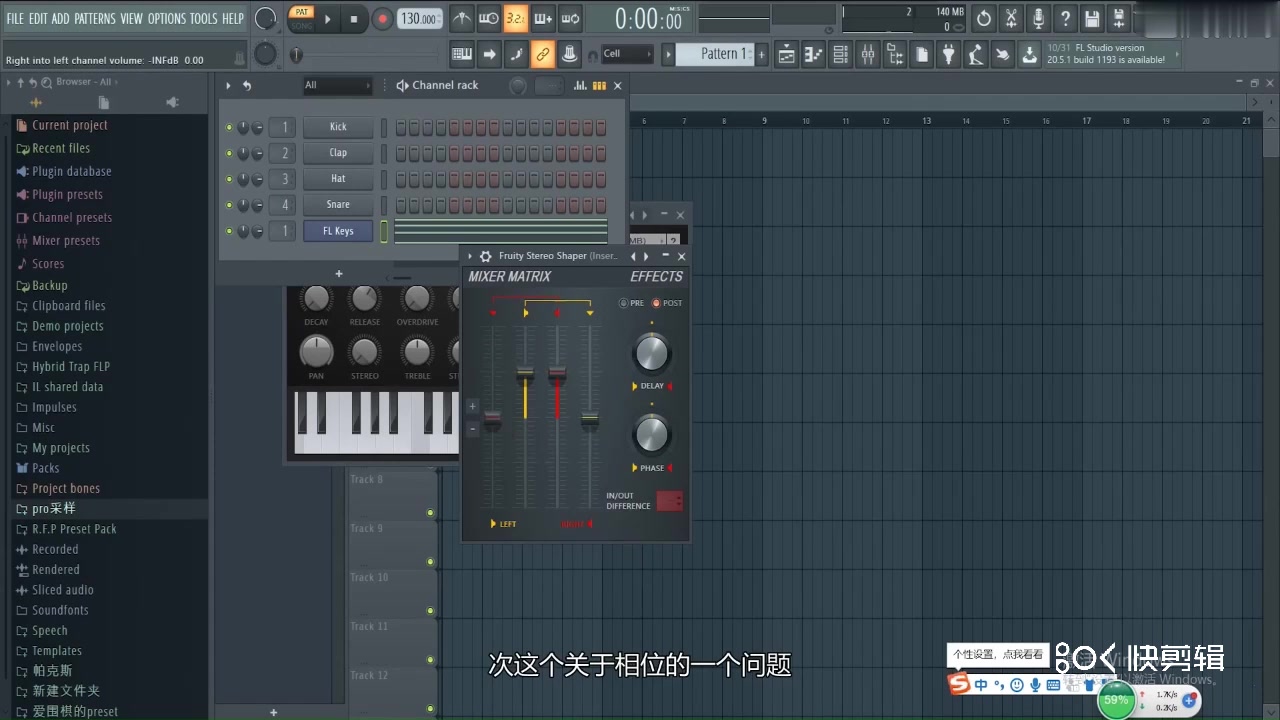Screen dimensions: 1280x720
Task: Click the play button in transport
Action: [327, 18]
